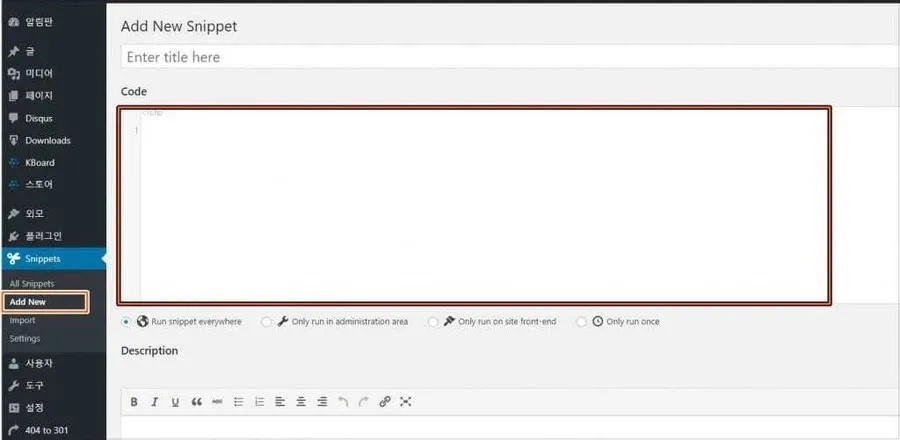Click the insert link icon
This screenshot has width=900, height=440.
tap(385, 402)
